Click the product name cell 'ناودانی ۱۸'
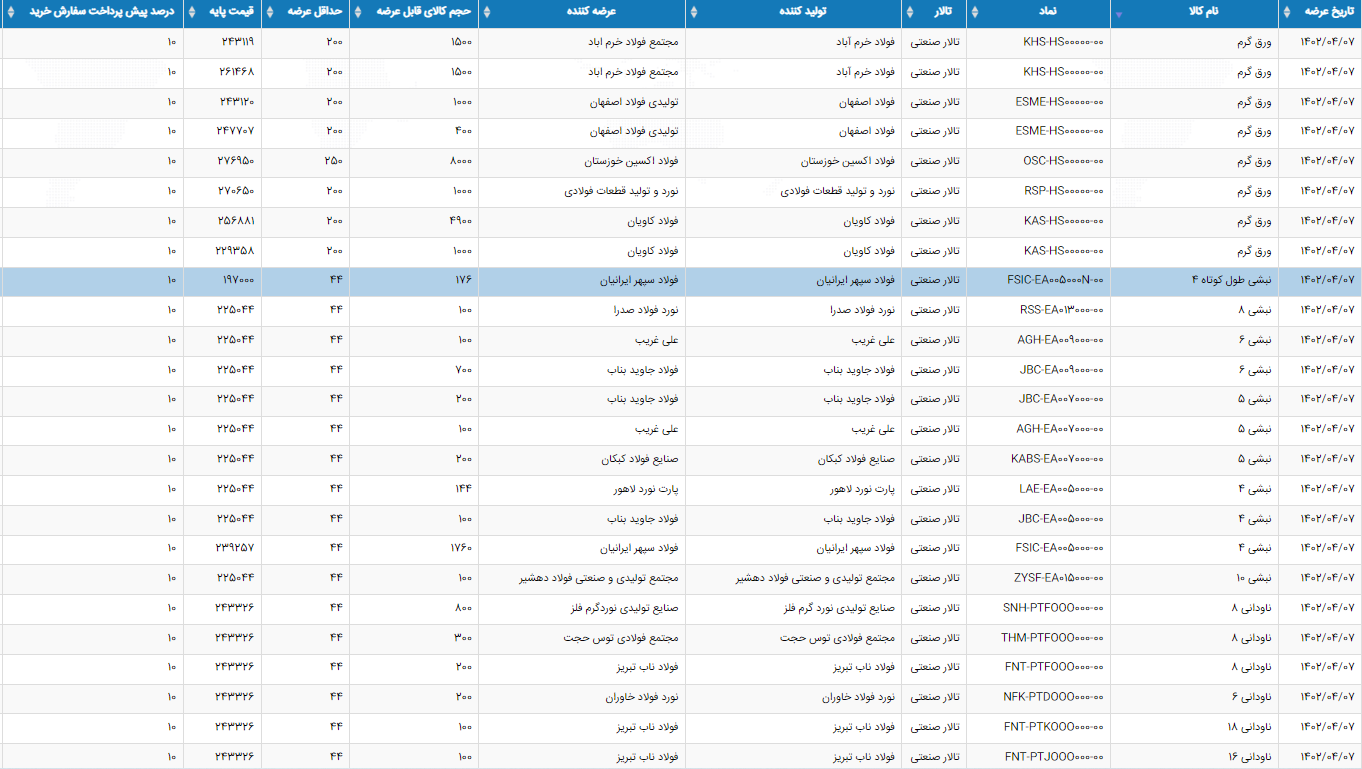The height and width of the screenshot is (769, 1362). 1249,727
